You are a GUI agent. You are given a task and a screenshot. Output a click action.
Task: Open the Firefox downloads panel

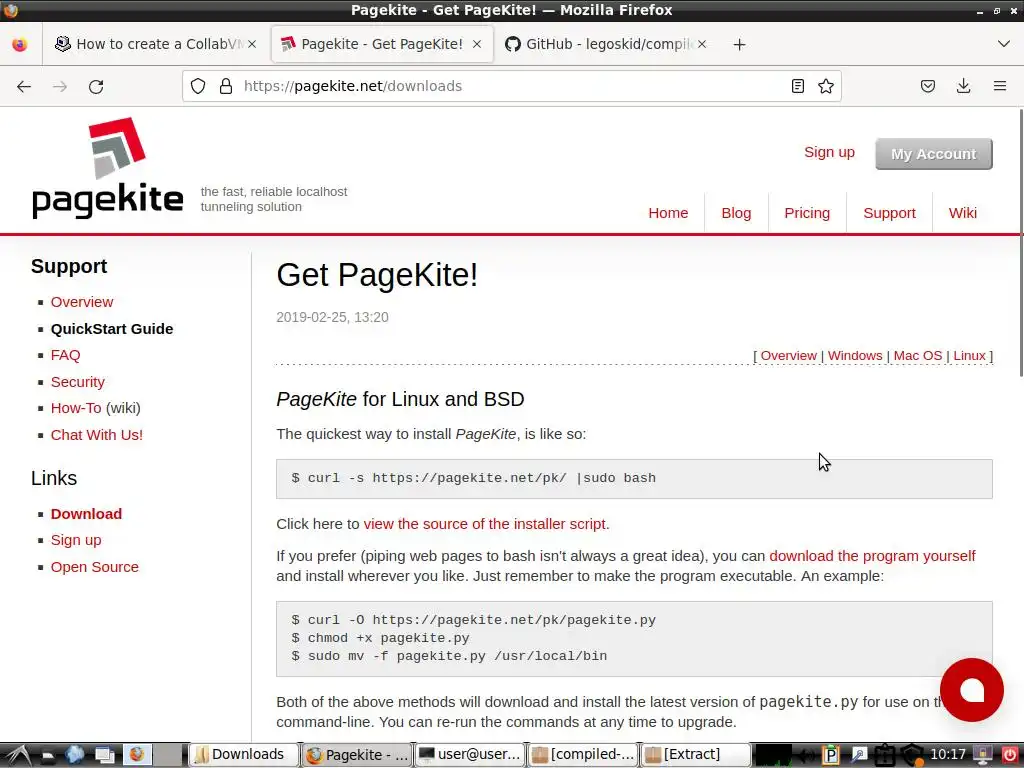(963, 86)
